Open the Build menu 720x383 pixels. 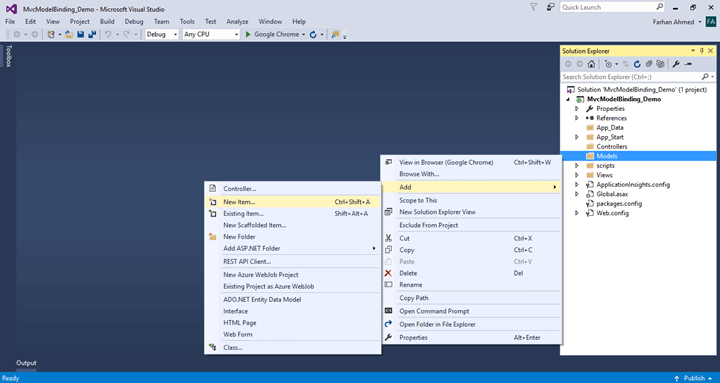(107, 22)
